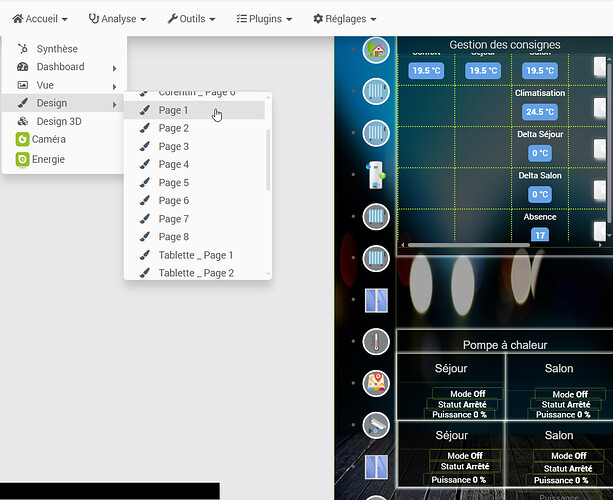This screenshot has width=613, height=500.
Task: Click the Absence value 17
Action: (x=540, y=235)
